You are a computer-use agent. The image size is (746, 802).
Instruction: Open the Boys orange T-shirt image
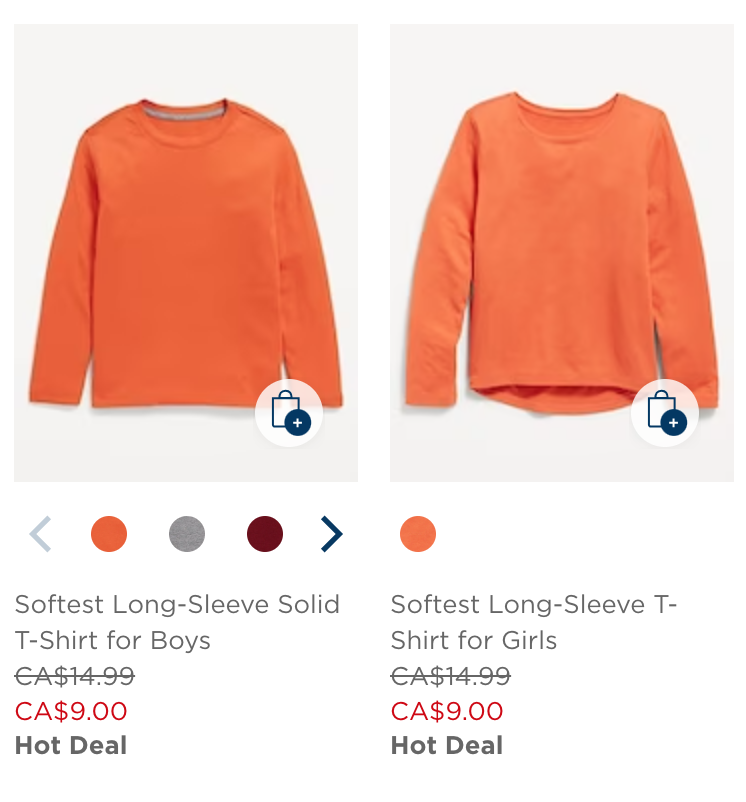tap(186, 253)
